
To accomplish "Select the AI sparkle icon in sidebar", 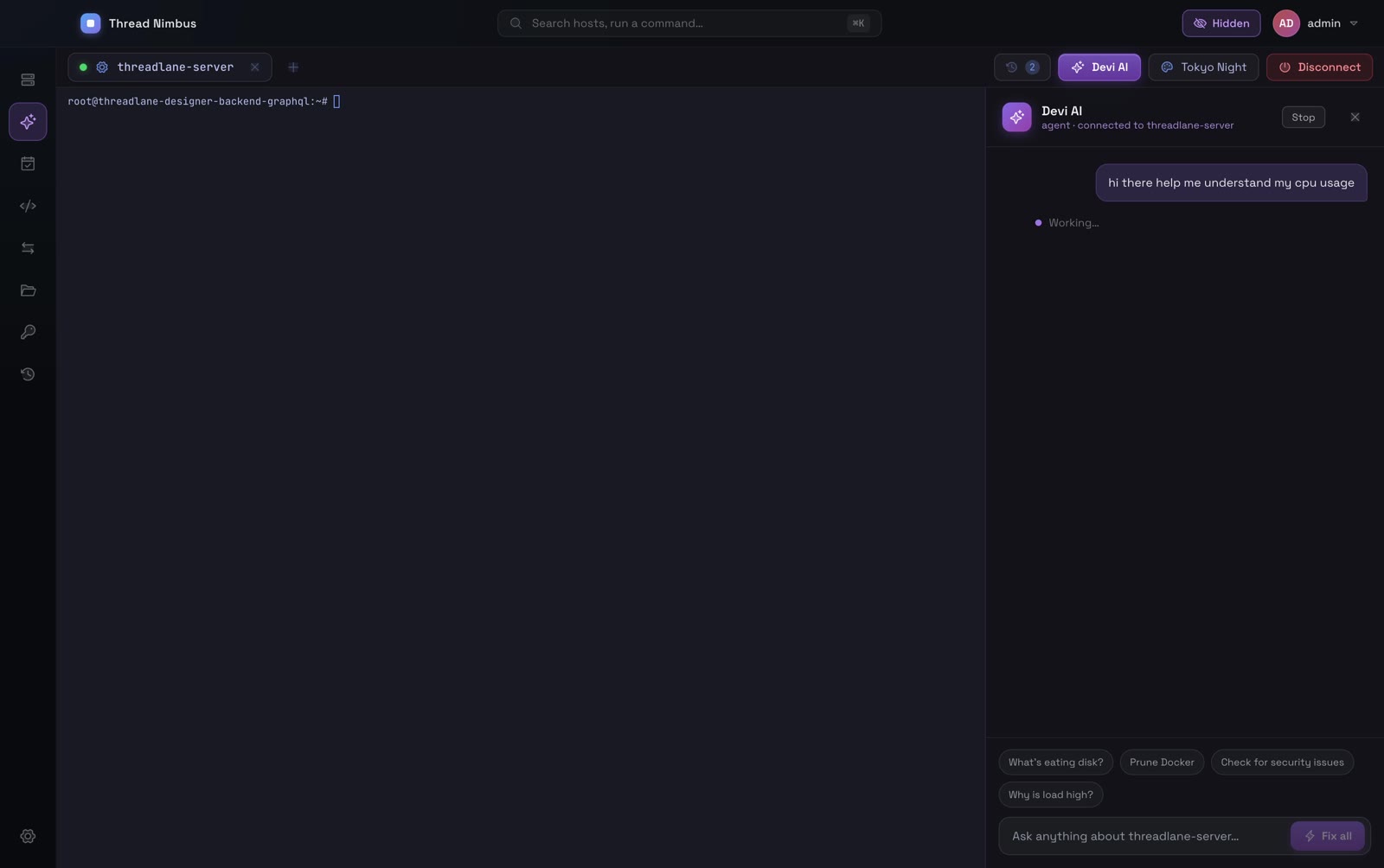I will point(28,122).
